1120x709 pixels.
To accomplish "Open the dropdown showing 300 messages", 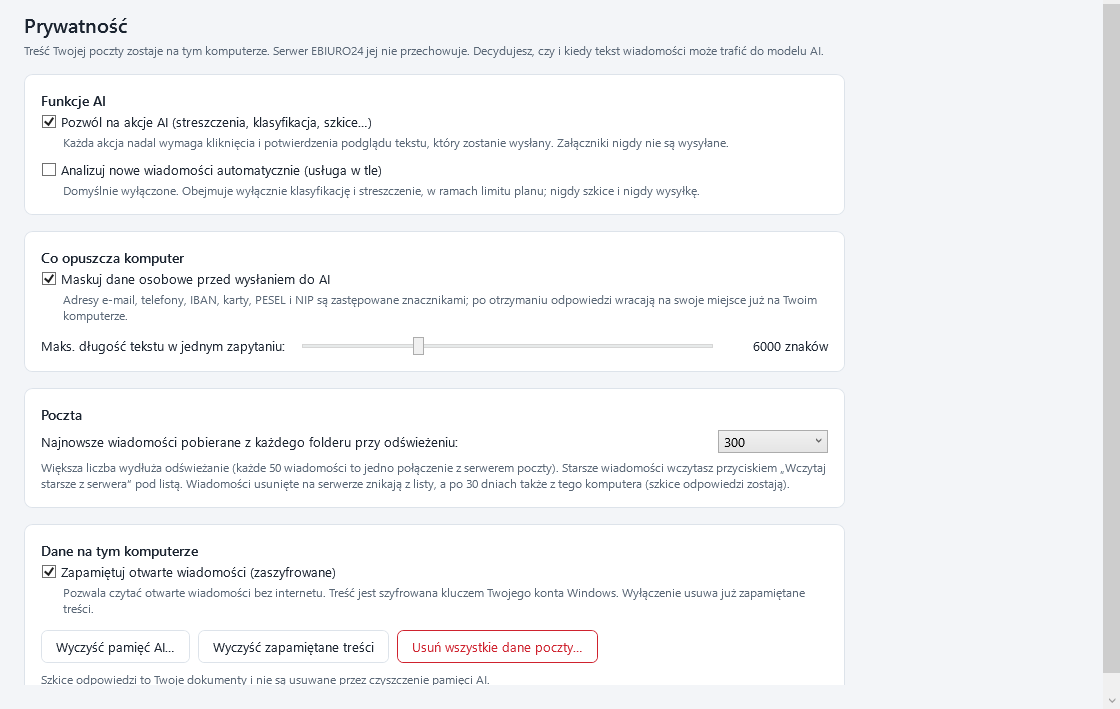I will coord(772,442).
